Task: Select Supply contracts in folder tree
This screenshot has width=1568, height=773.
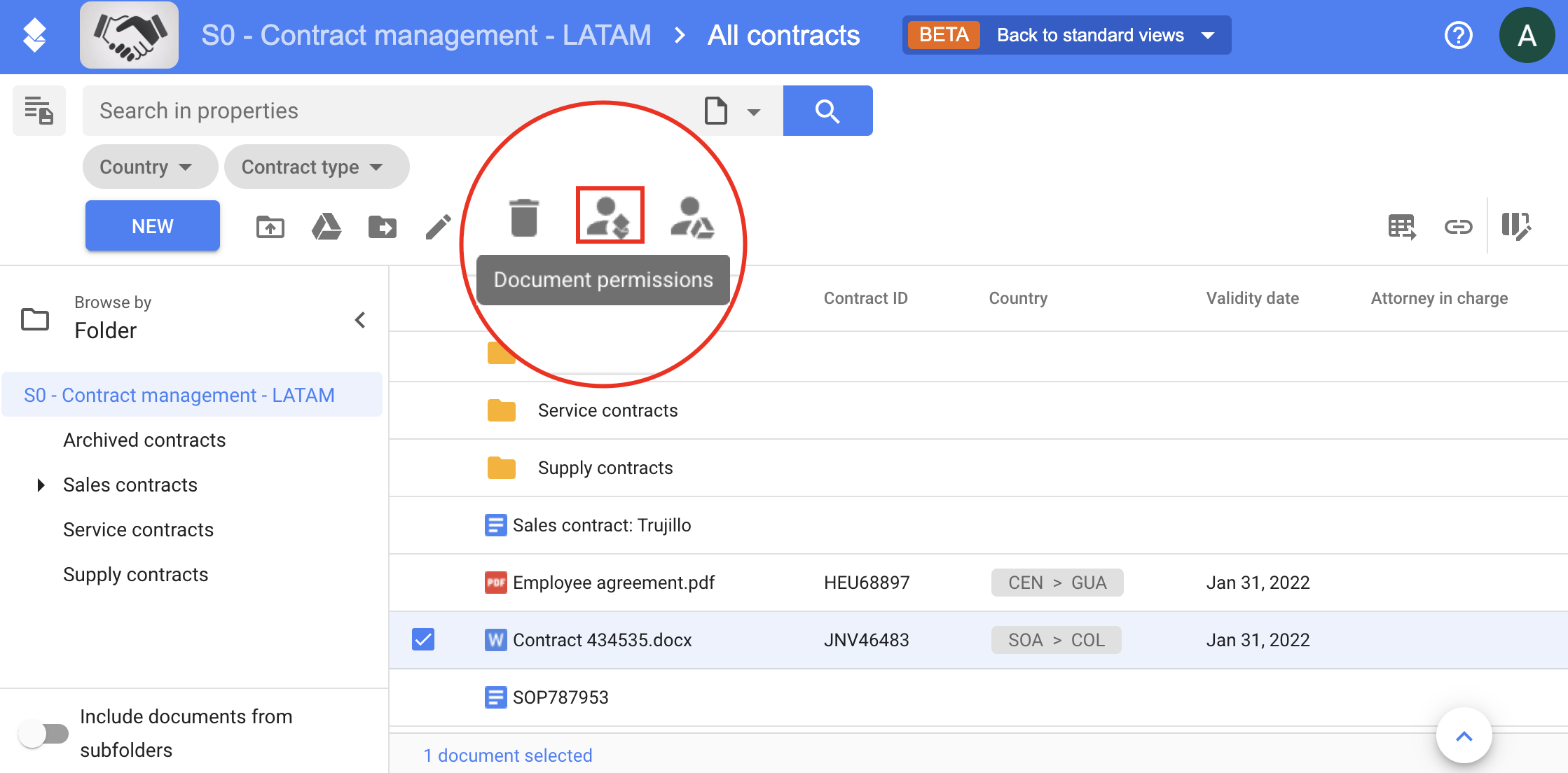Action: 135,574
